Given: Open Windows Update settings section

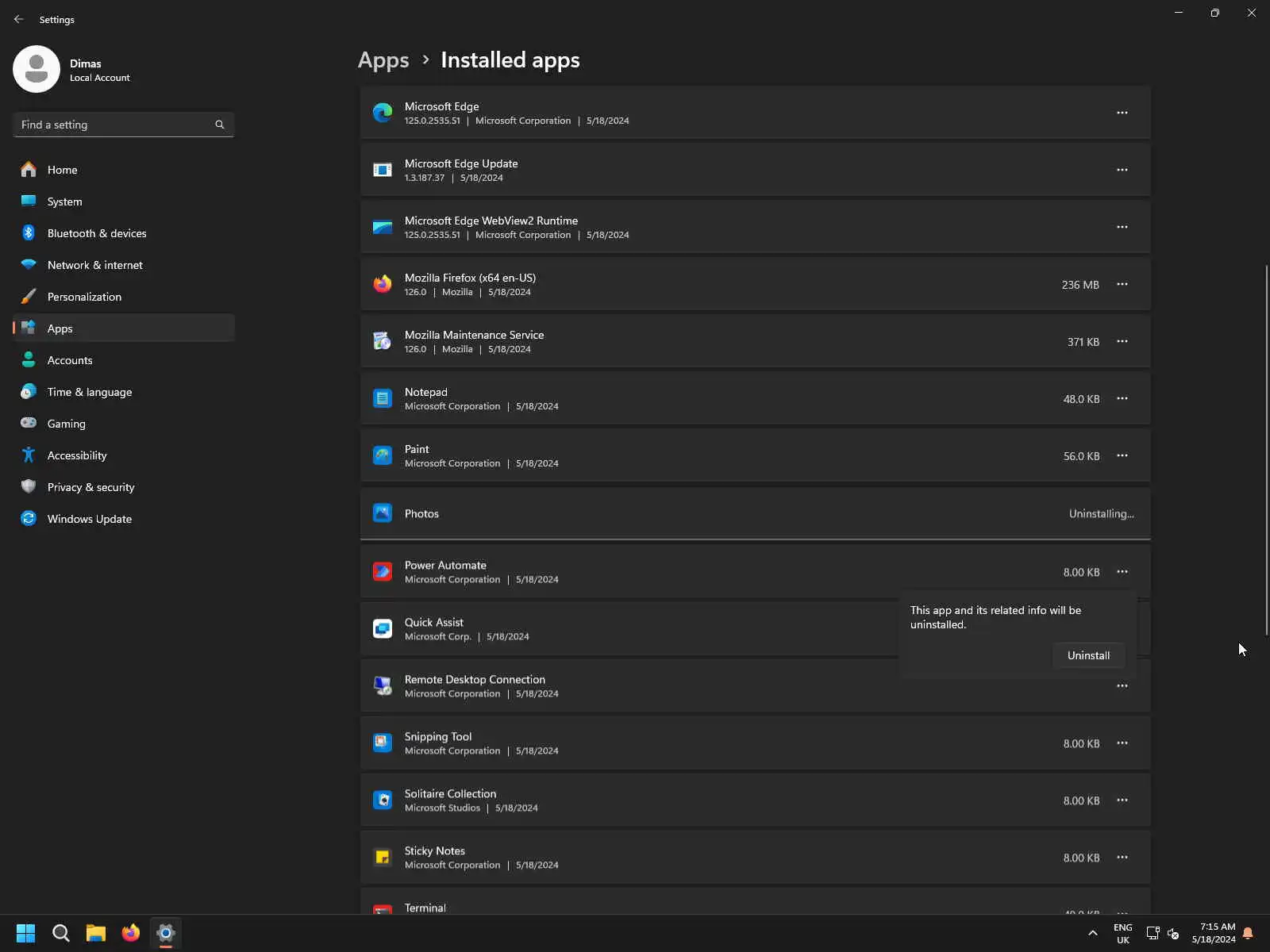Looking at the screenshot, I should click(x=90, y=519).
